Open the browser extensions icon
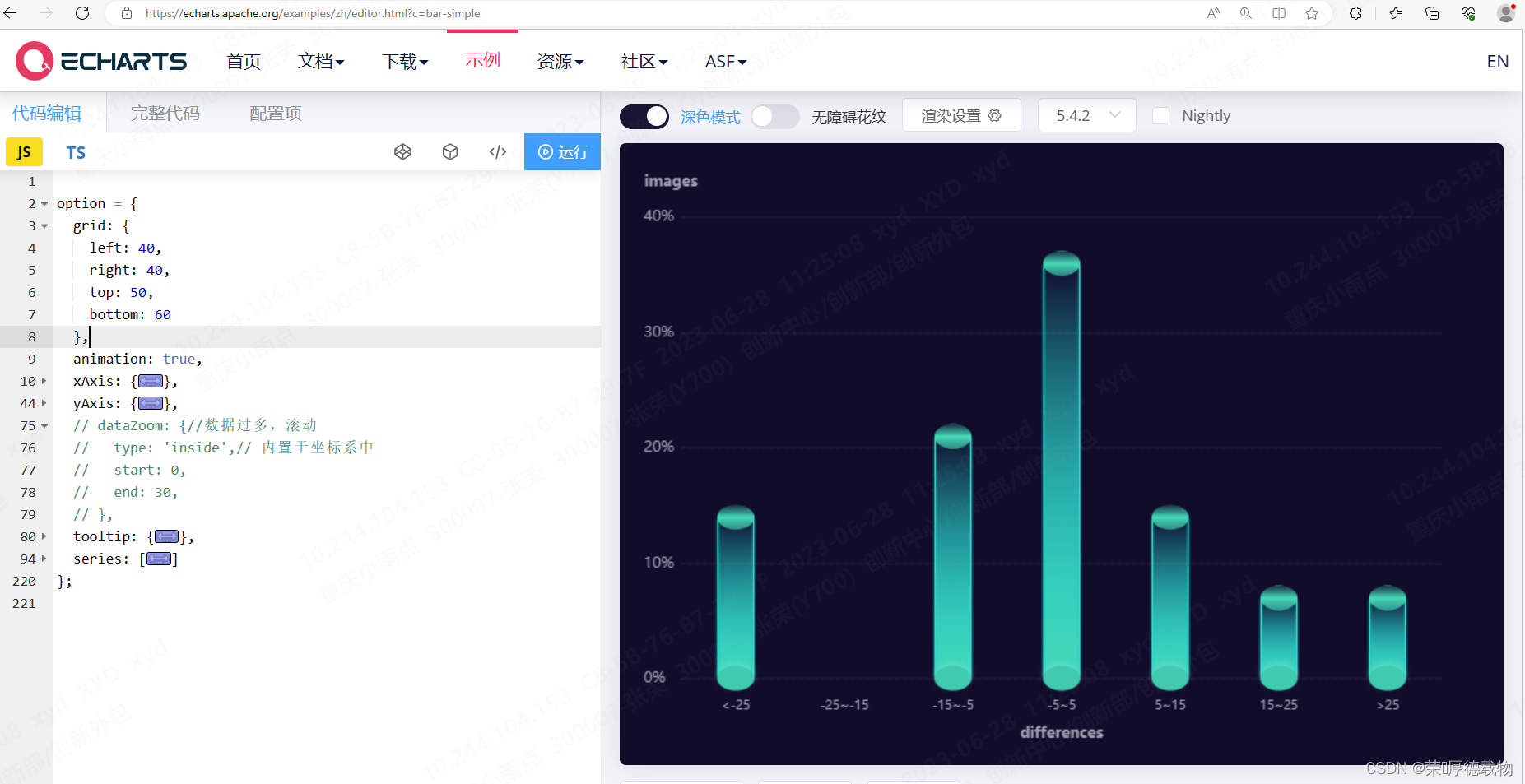 coord(1355,13)
